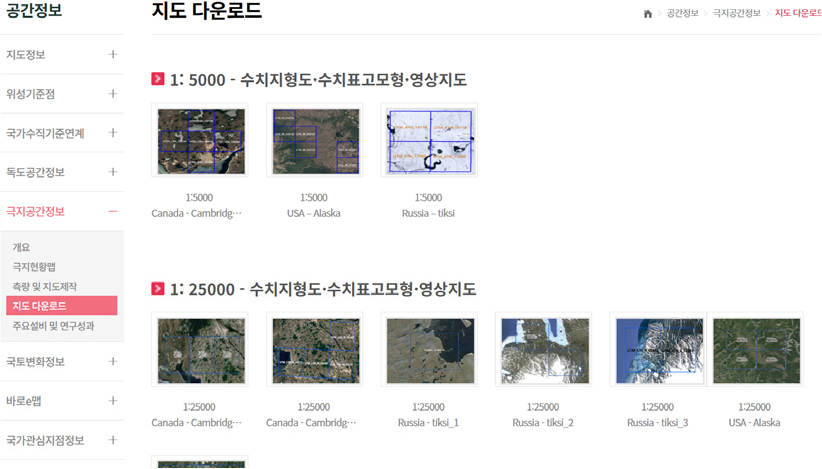Click red arrow icon beside 1:25000 heading
The width and height of the screenshot is (822, 469).
[x=158, y=288]
